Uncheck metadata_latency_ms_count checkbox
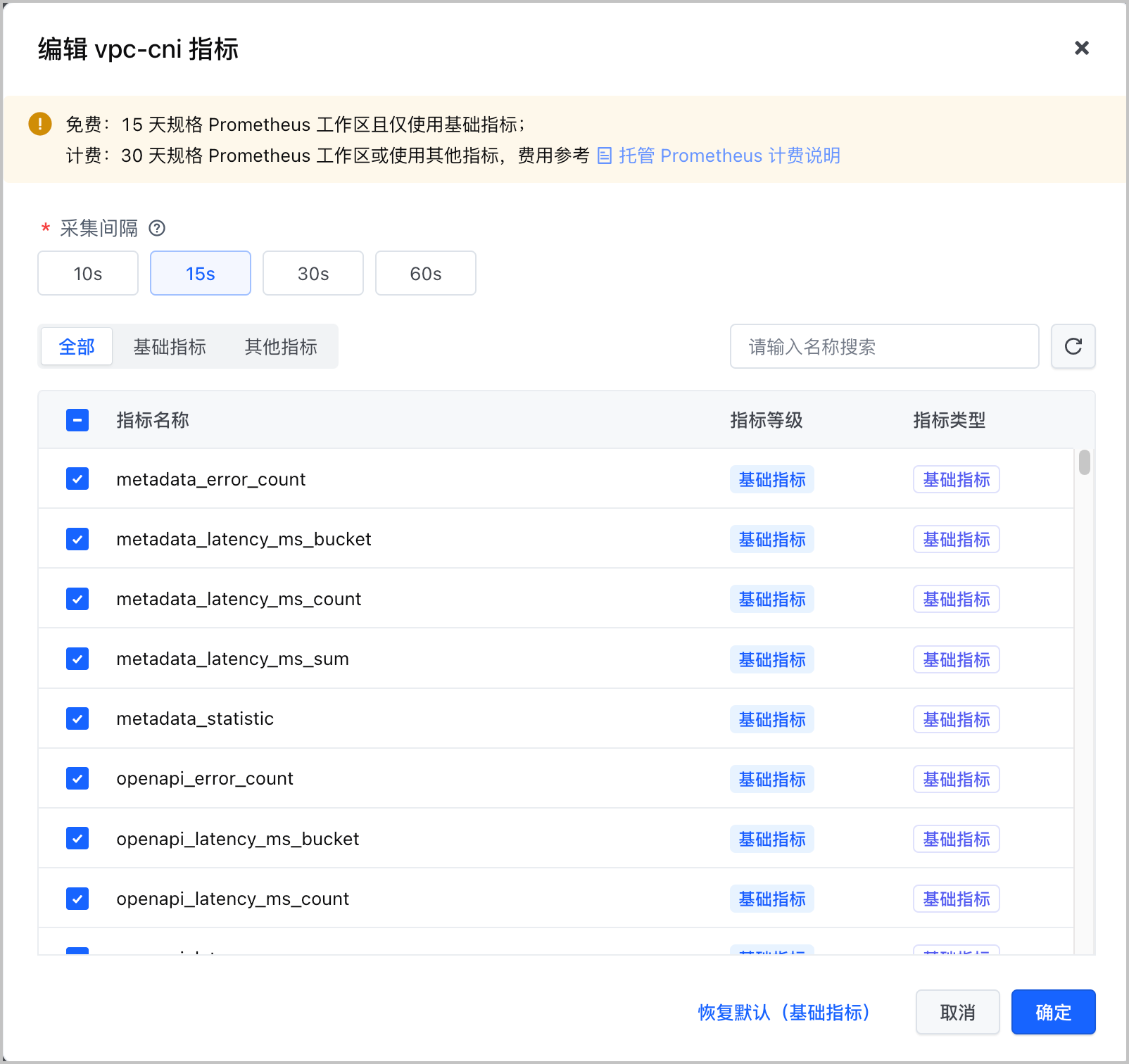Screen dimensions: 1129x1064 [x=77, y=599]
